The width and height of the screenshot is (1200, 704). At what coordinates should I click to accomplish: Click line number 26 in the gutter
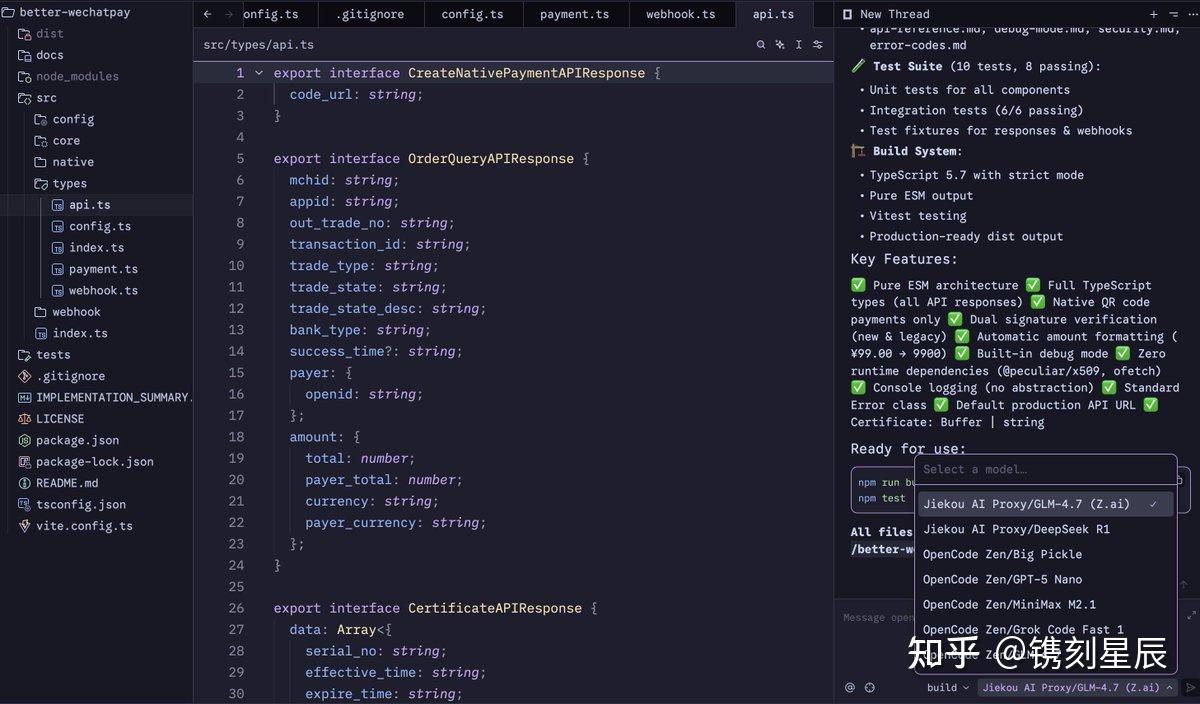(x=236, y=608)
